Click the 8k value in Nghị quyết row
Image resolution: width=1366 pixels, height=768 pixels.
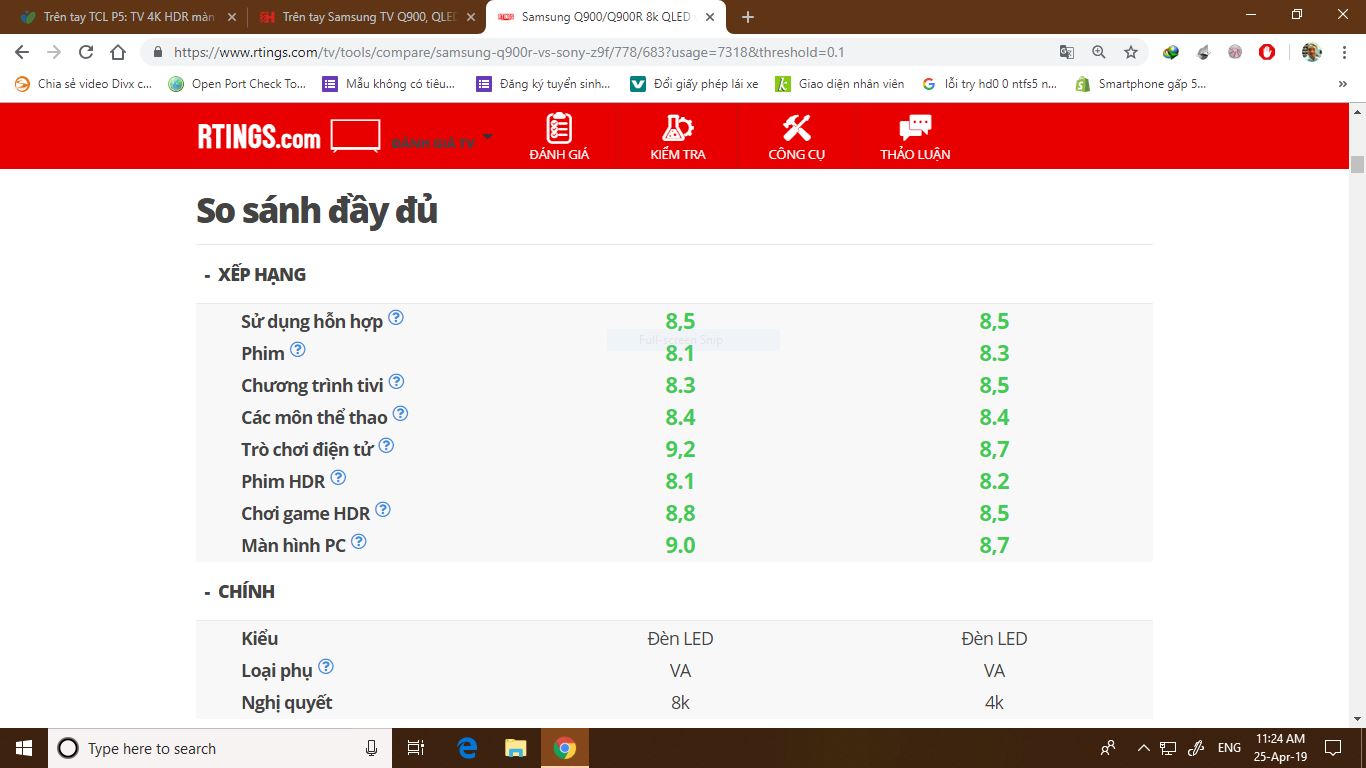680,702
